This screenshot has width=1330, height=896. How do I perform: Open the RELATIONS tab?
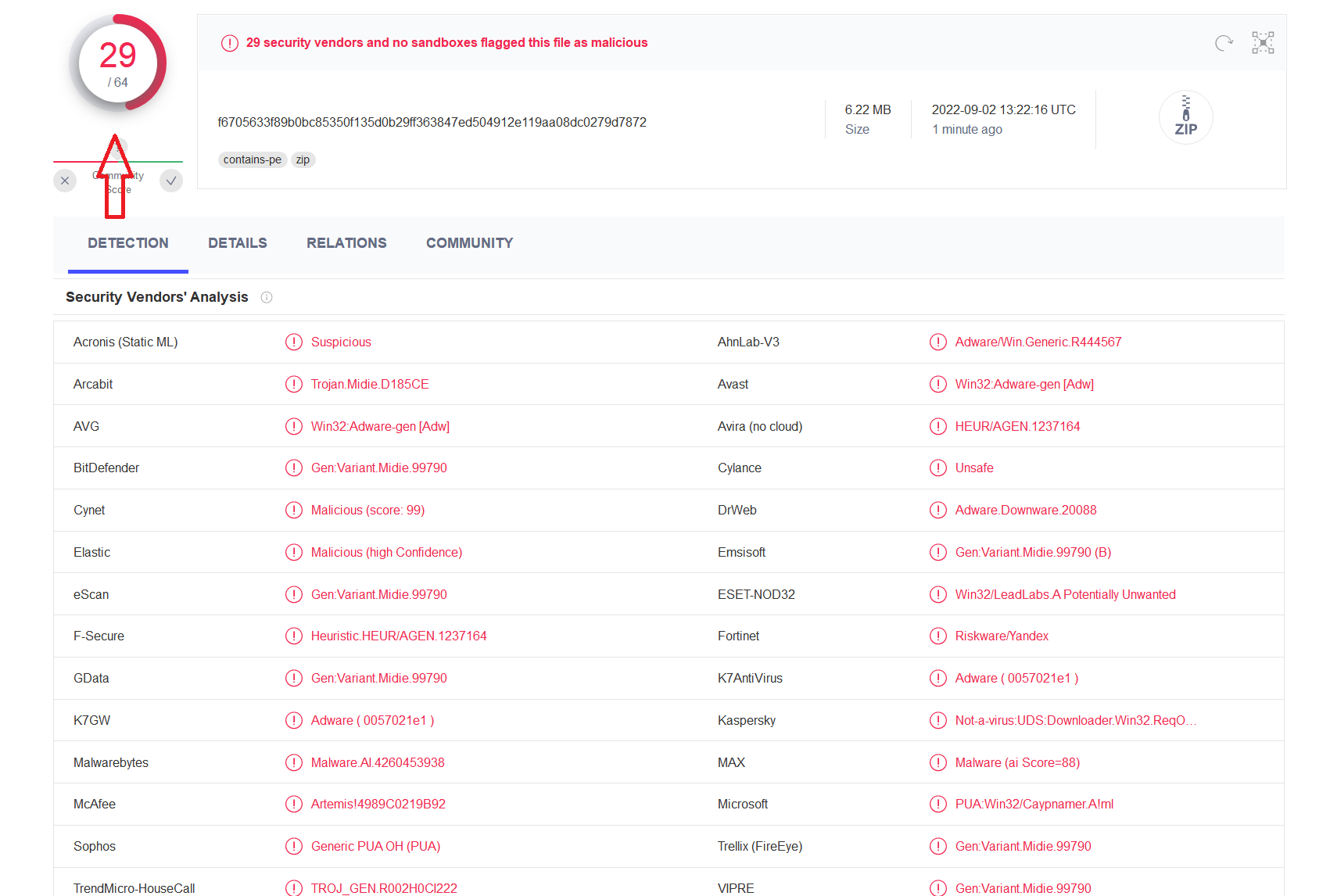[346, 243]
